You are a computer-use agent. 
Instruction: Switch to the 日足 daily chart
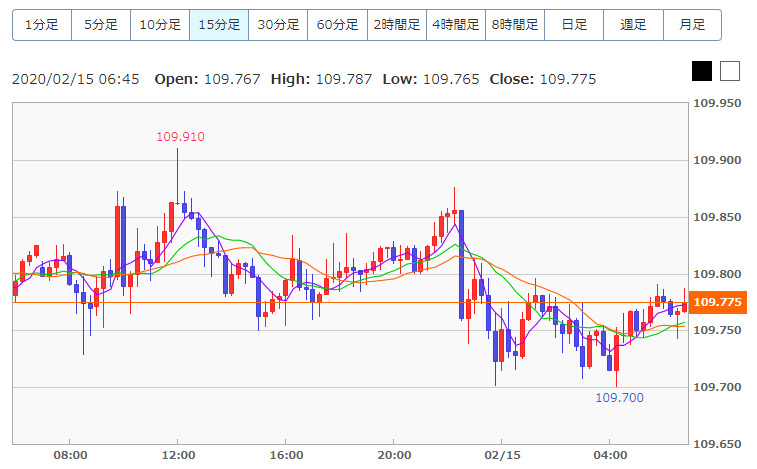(x=574, y=25)
